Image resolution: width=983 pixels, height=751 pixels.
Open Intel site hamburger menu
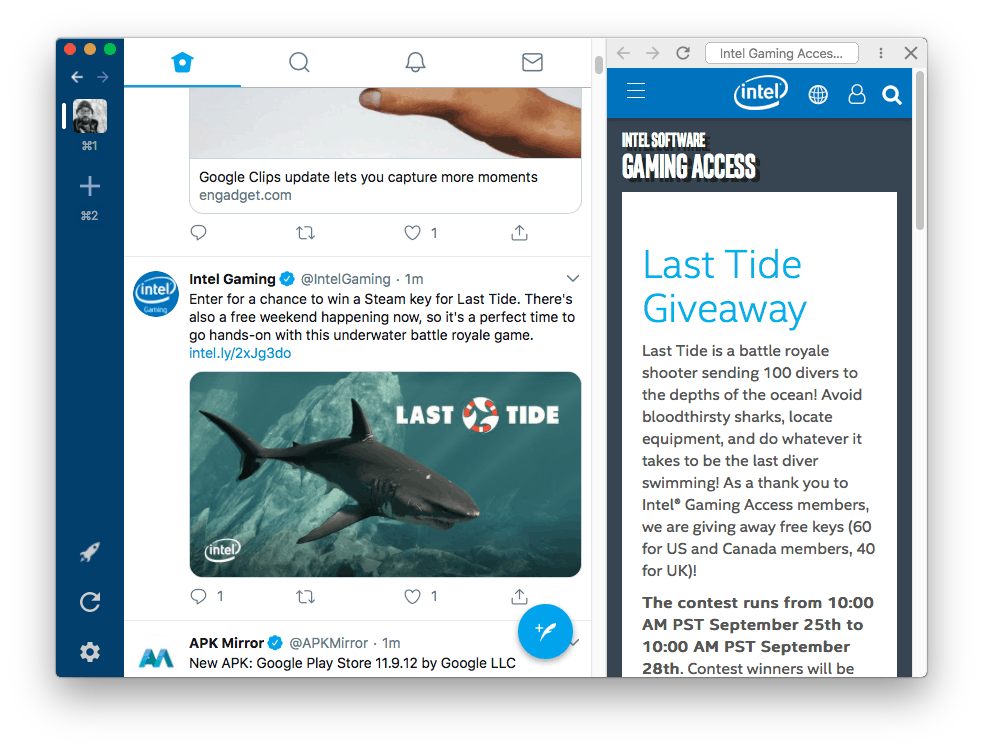636,91
